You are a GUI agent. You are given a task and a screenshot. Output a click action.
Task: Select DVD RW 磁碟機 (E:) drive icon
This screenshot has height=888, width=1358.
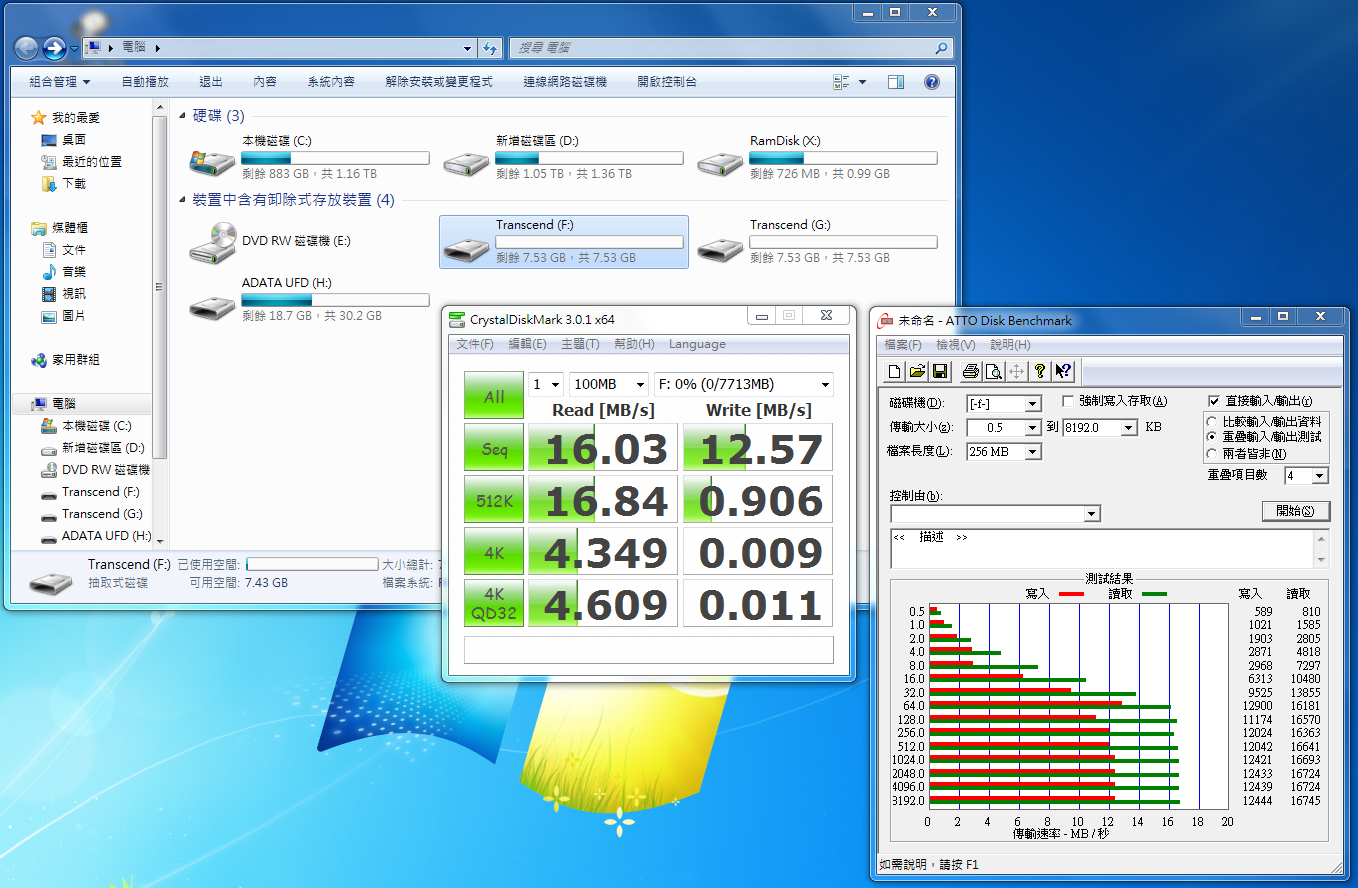212,242
